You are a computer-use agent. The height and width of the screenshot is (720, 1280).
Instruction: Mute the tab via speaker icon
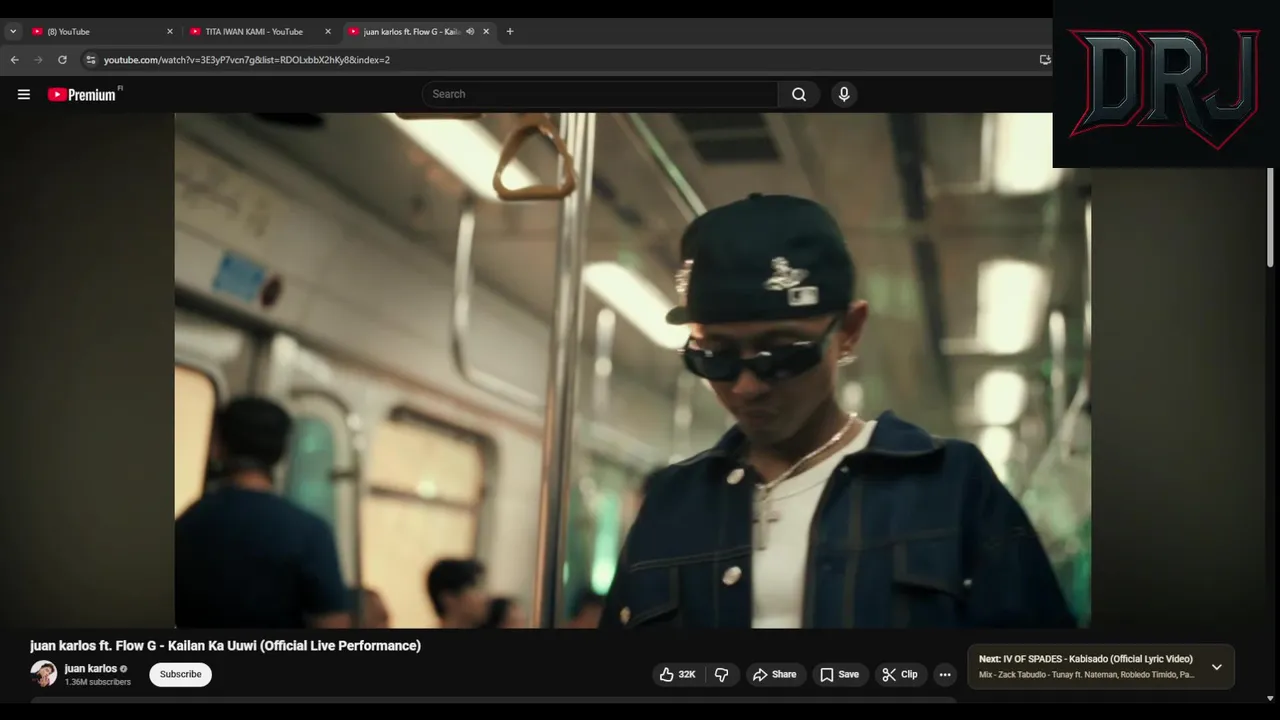[x=470, y=31]
